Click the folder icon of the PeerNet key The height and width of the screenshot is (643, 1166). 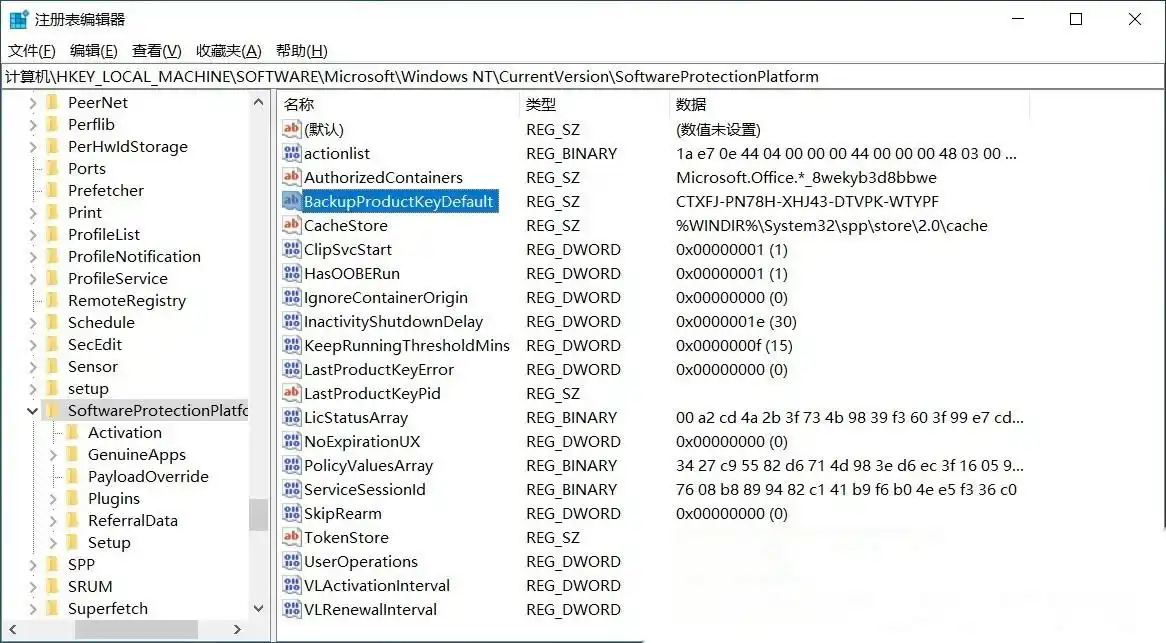click(52, 102)
